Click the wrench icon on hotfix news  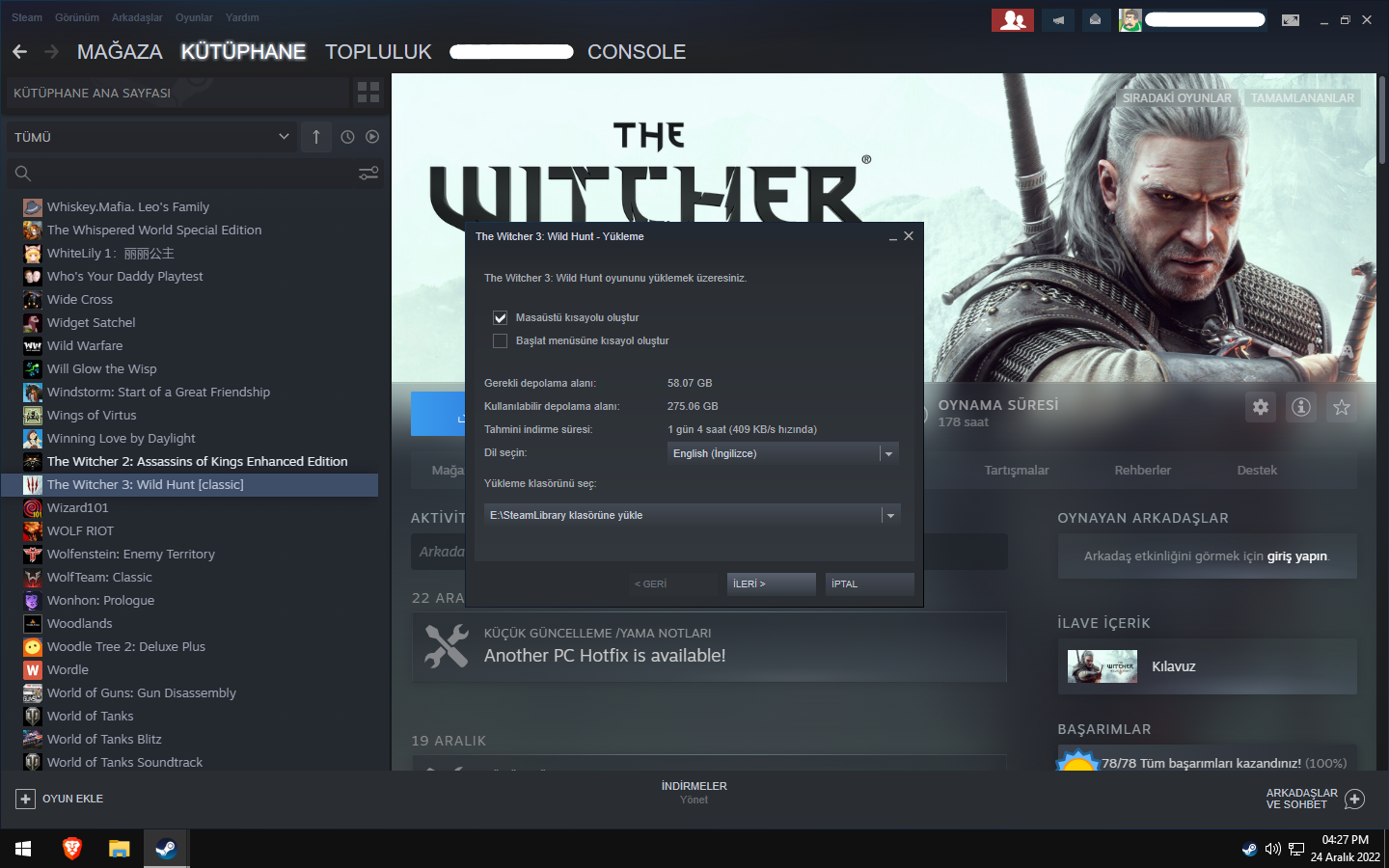coord(447,646)
